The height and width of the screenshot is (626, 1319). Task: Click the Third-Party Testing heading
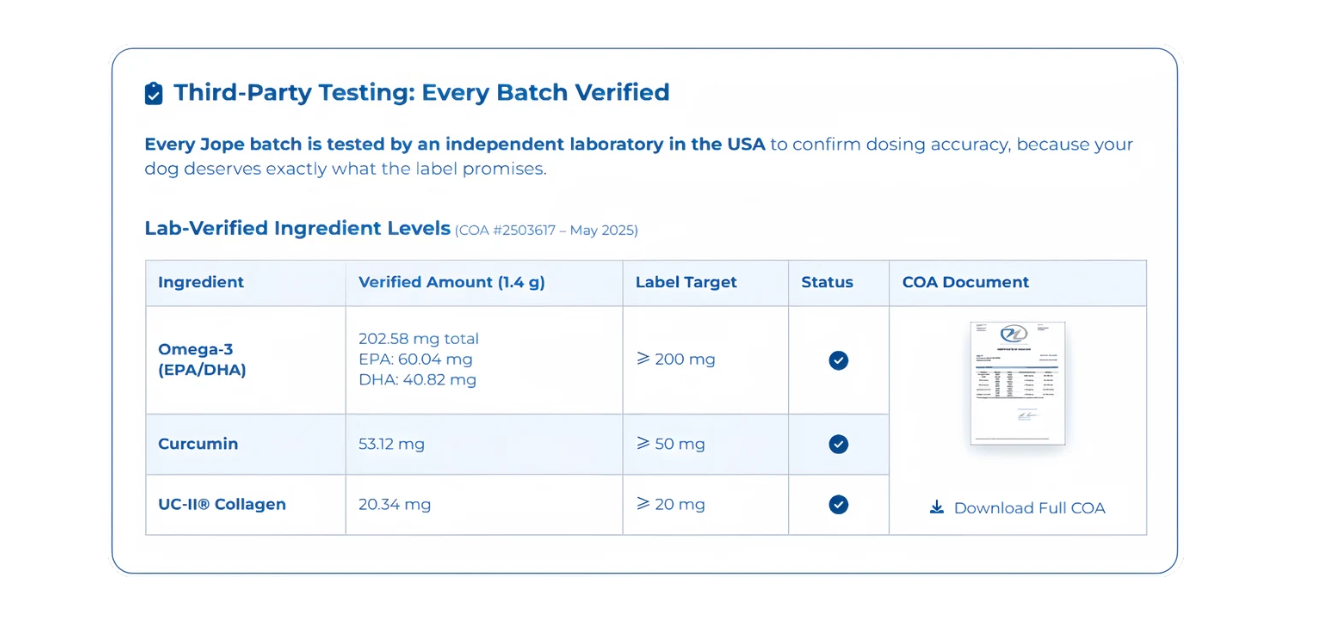point(421,93)
